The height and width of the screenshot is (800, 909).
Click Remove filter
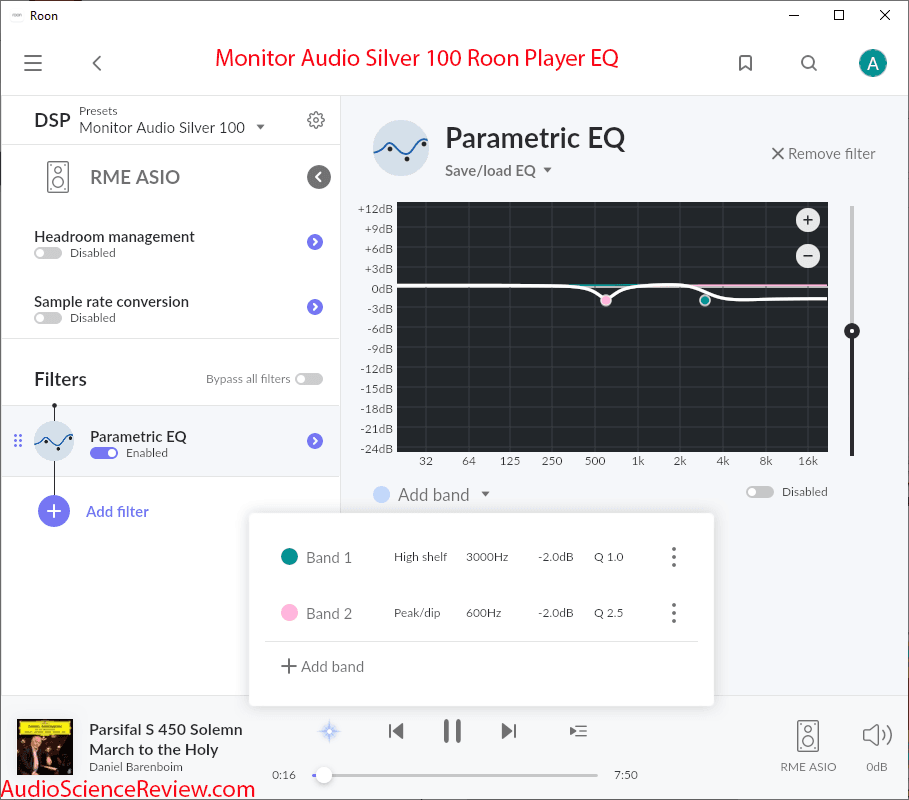(x=823, y=154)
